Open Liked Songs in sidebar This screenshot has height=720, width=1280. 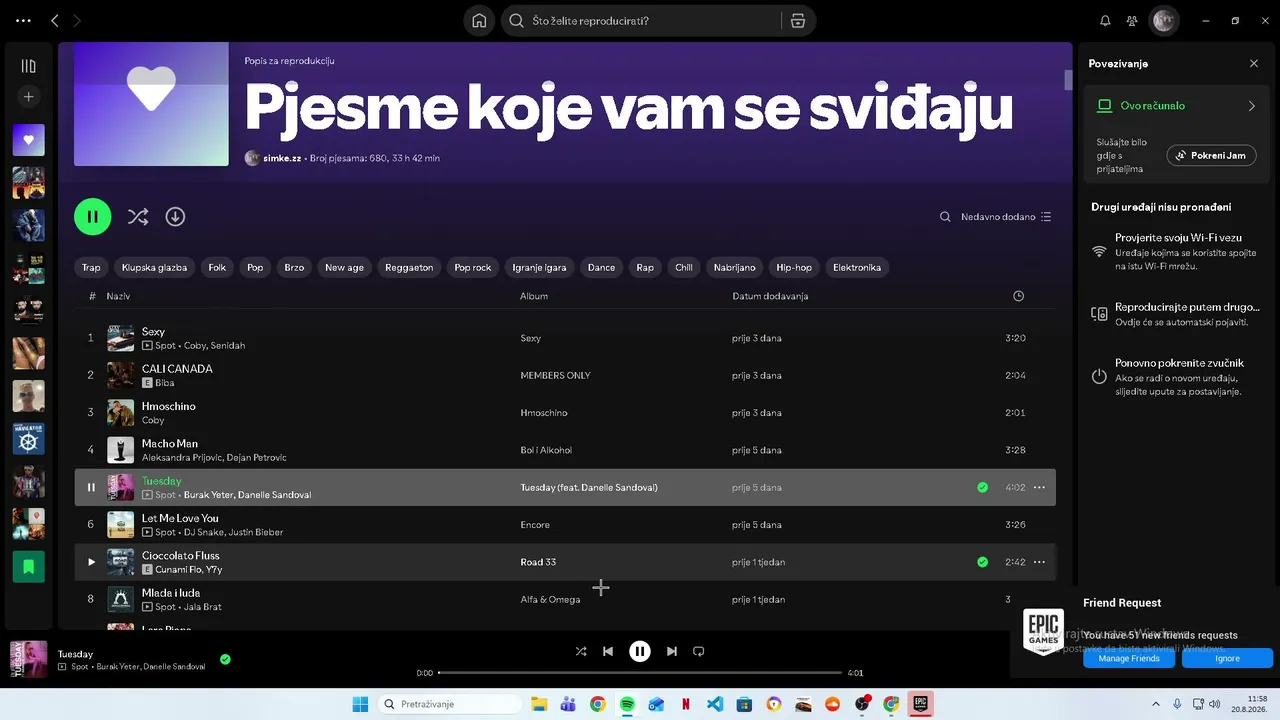coord(29,140)
